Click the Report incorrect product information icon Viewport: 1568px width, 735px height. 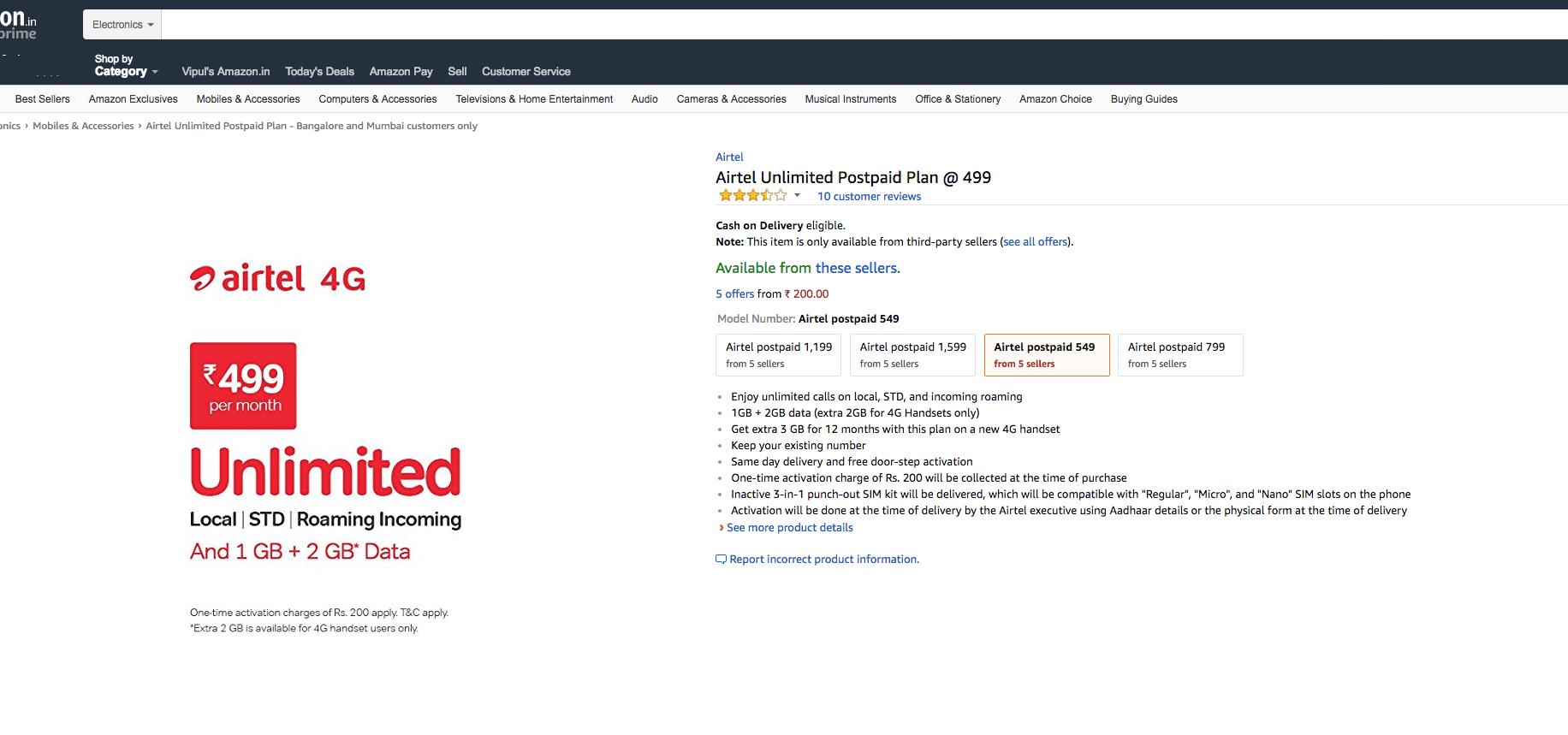tap(721, 560)
